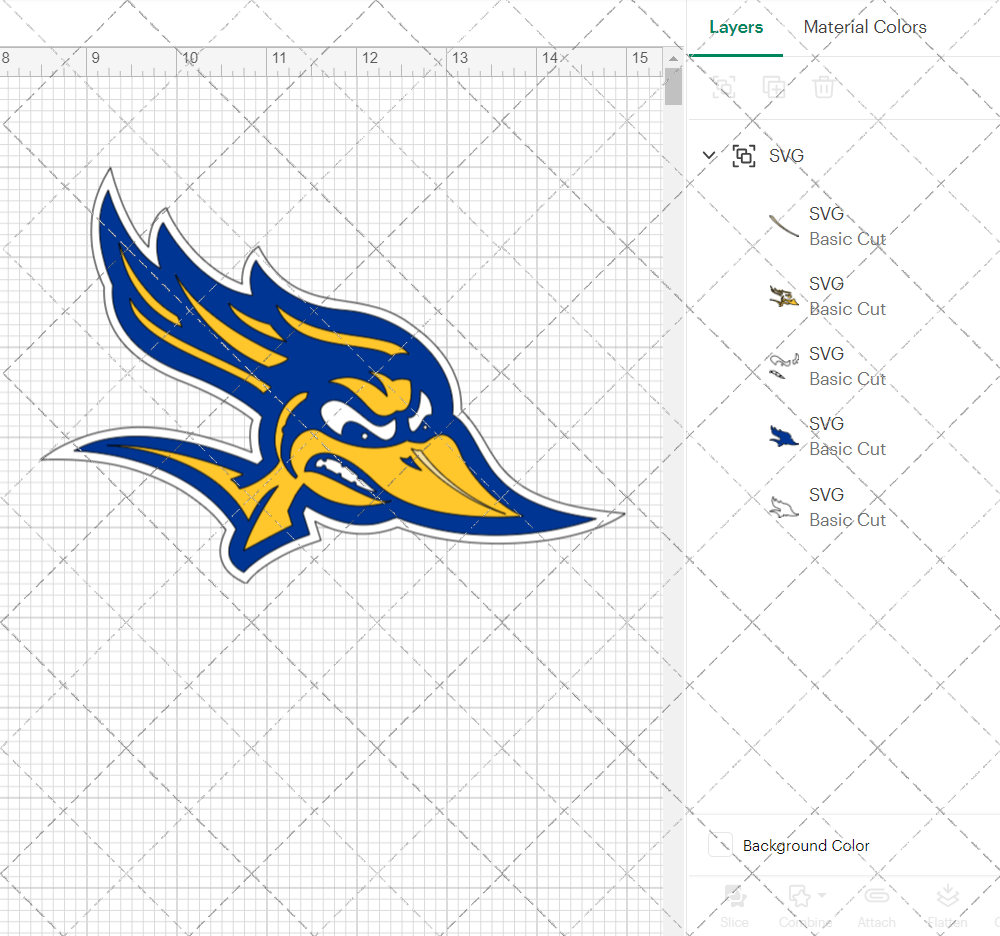Select the tan beak-line SVG layer thumbnail
Viewport: 1000px width, 936px height.
click(784, 226)
